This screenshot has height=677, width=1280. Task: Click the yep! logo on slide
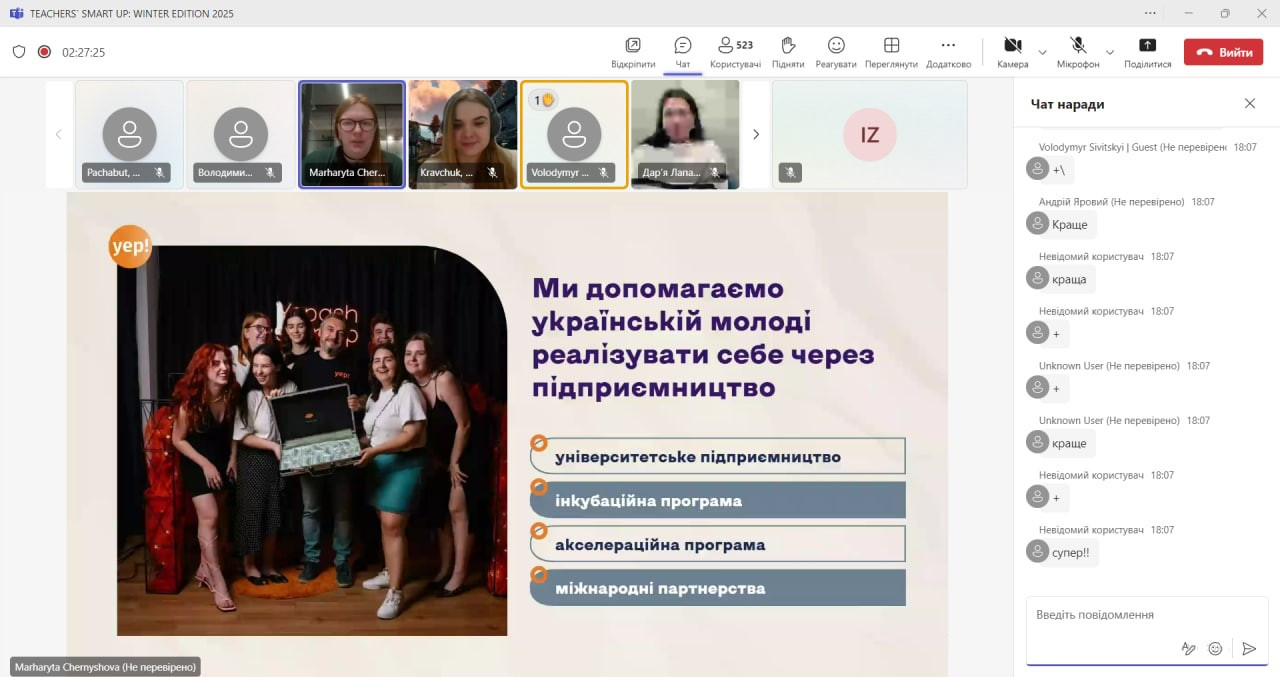[130, 246]
